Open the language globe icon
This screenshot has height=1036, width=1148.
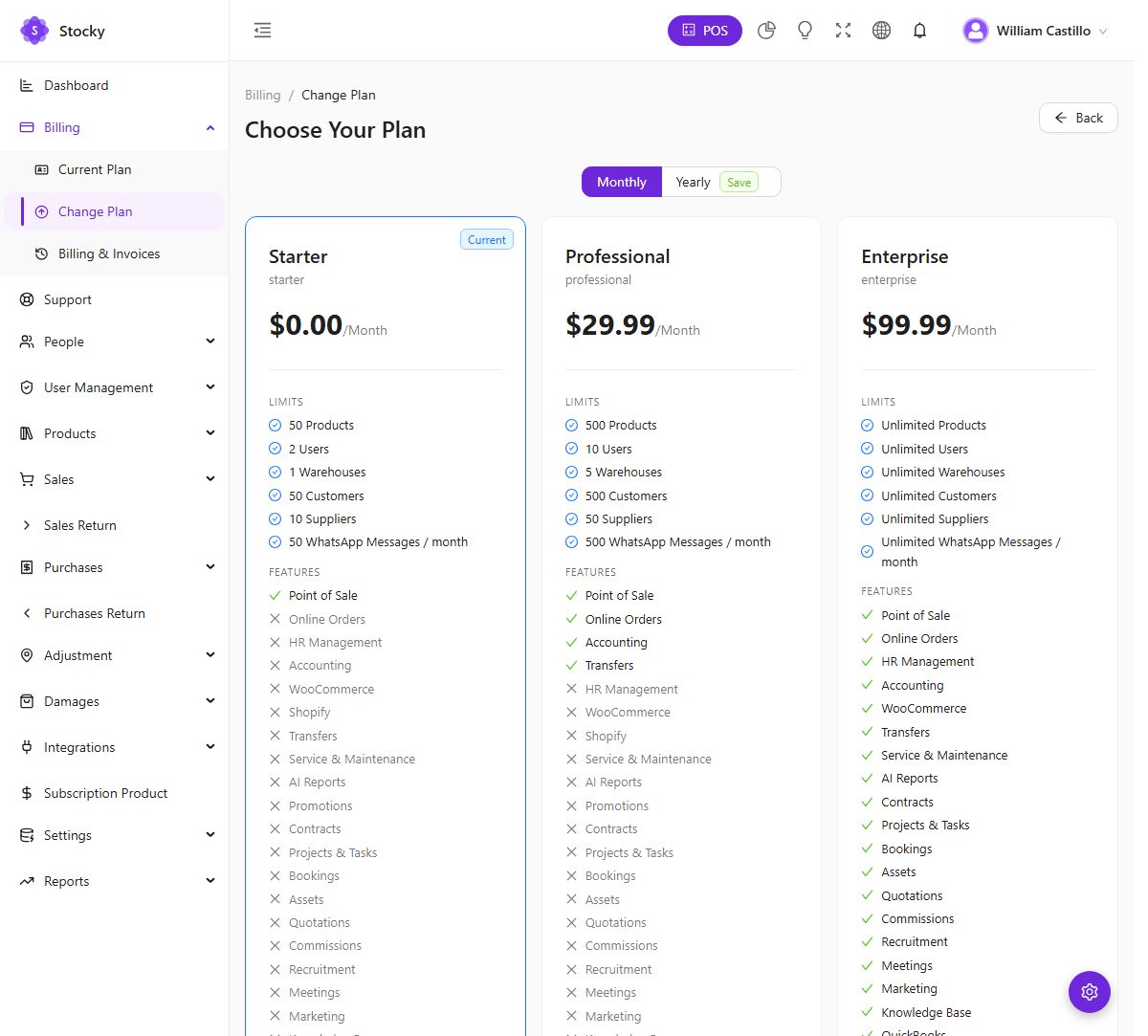coord(881,31)
